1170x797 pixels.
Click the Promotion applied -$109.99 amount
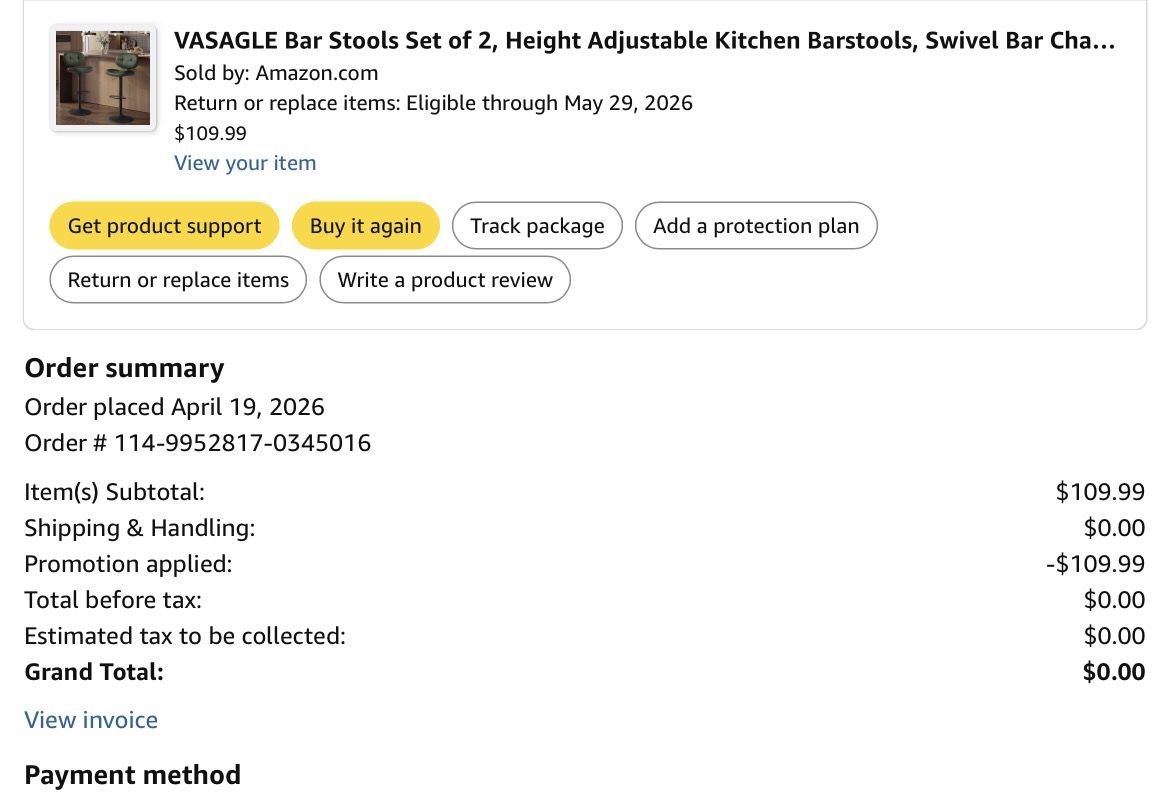(1095, 564)
